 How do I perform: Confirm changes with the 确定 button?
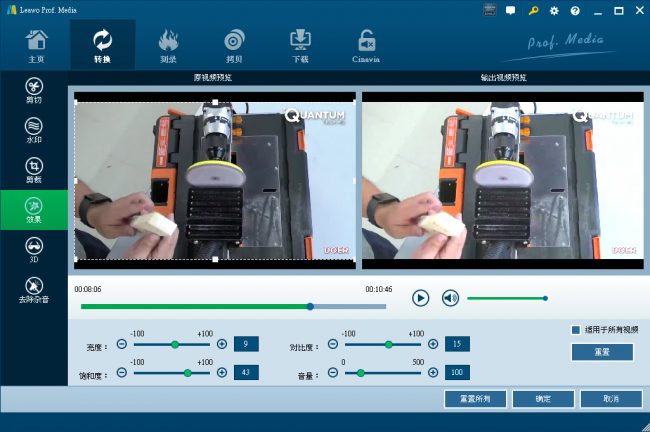[543, 399]
